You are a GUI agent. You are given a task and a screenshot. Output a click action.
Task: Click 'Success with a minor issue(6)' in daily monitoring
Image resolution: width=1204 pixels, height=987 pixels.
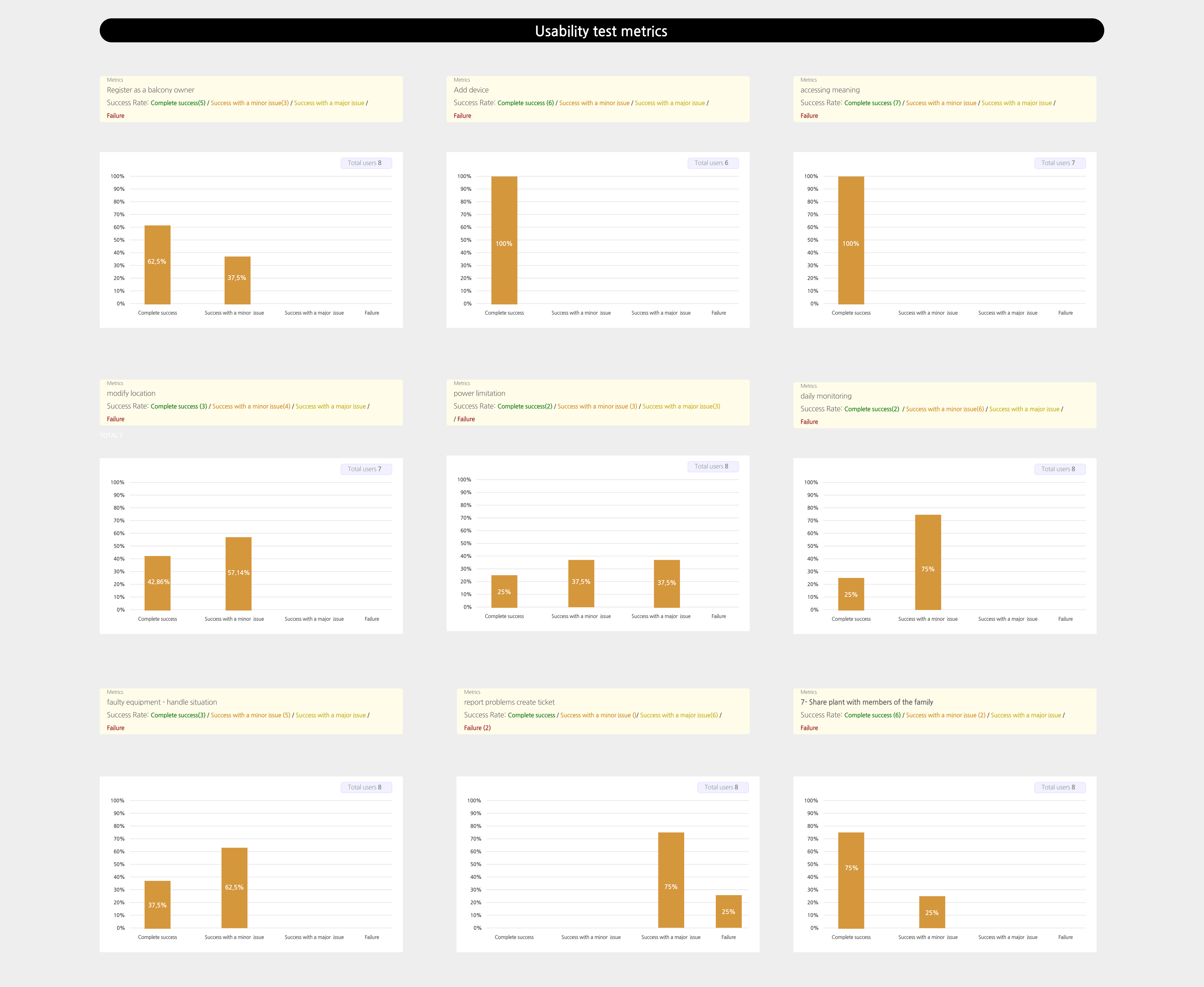pos(945,409)
